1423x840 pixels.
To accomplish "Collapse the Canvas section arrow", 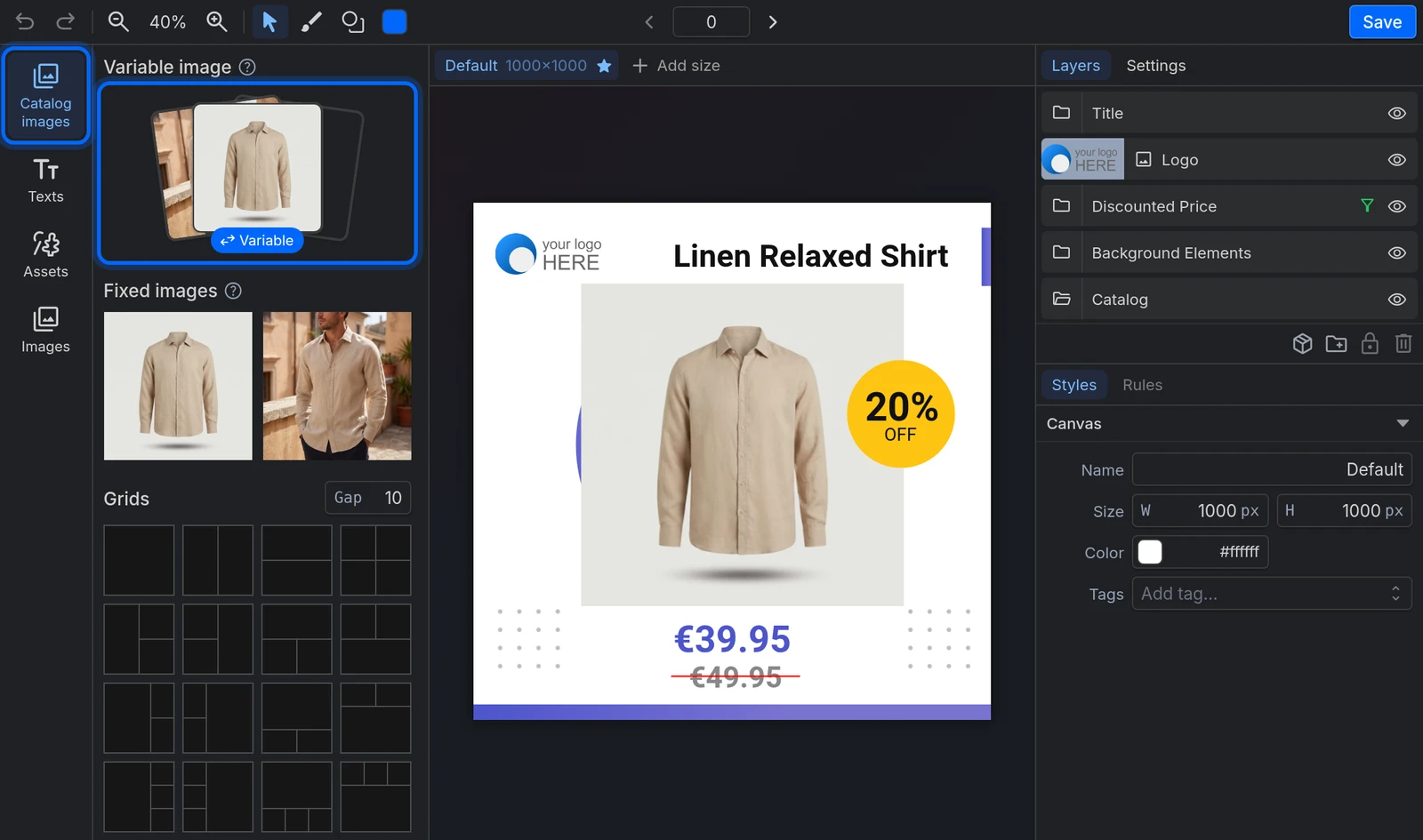I will click(x=1403, y=424).
